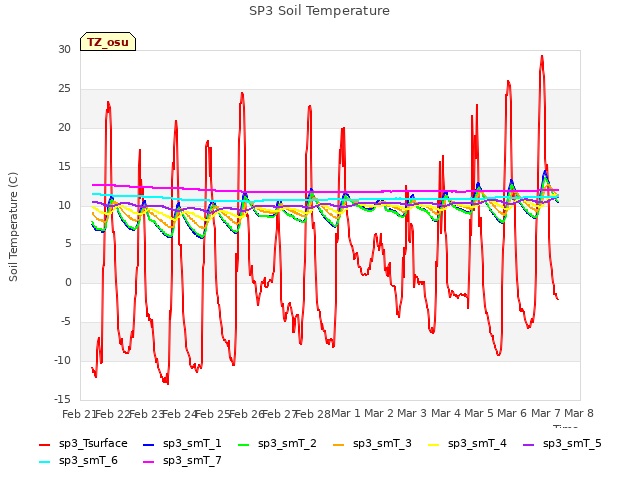Screen dimensions: 640x480
Task: Click the red sp3_Tsurface legend swatch
Action: (44, 445)
